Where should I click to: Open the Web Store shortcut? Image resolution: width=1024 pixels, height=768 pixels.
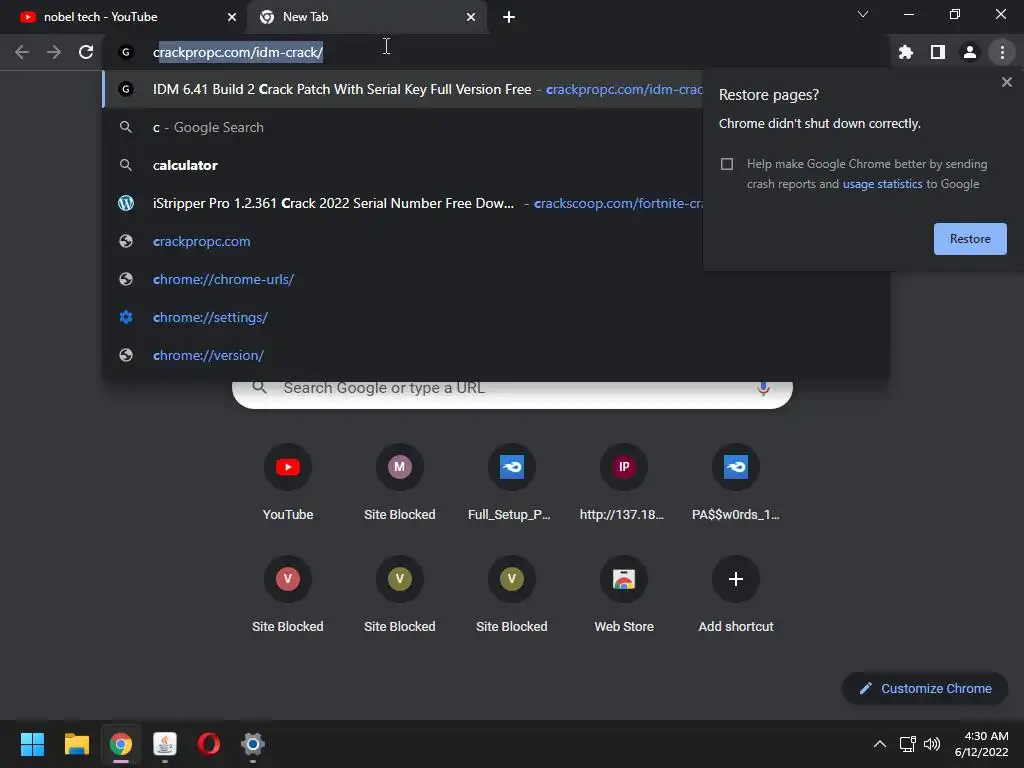coord(624,595)
